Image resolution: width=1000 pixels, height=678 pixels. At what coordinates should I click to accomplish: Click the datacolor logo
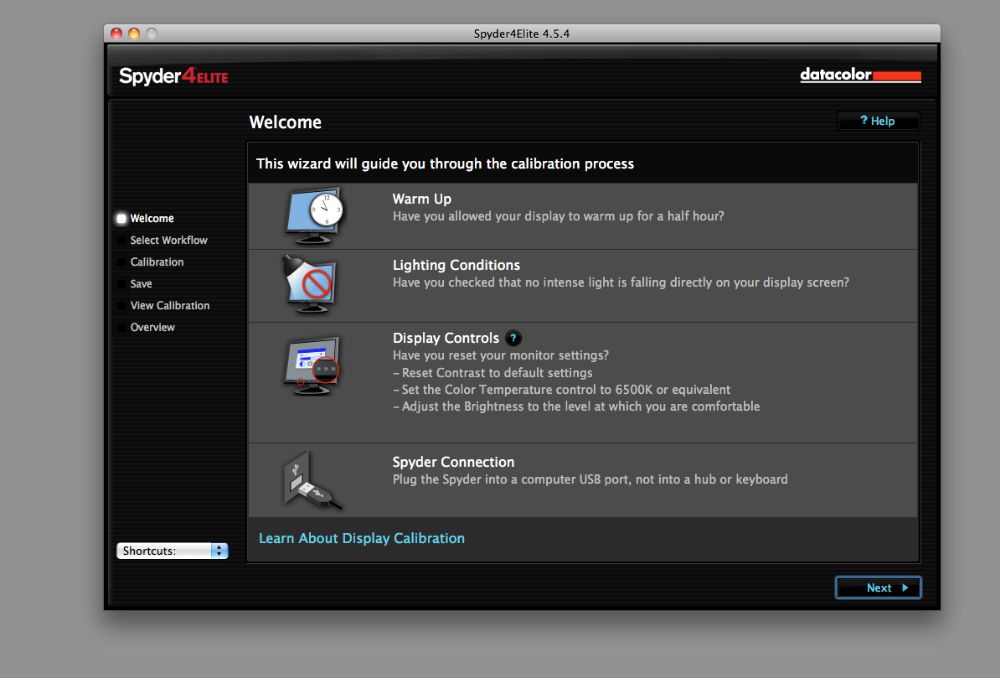(x=860, y=75)
